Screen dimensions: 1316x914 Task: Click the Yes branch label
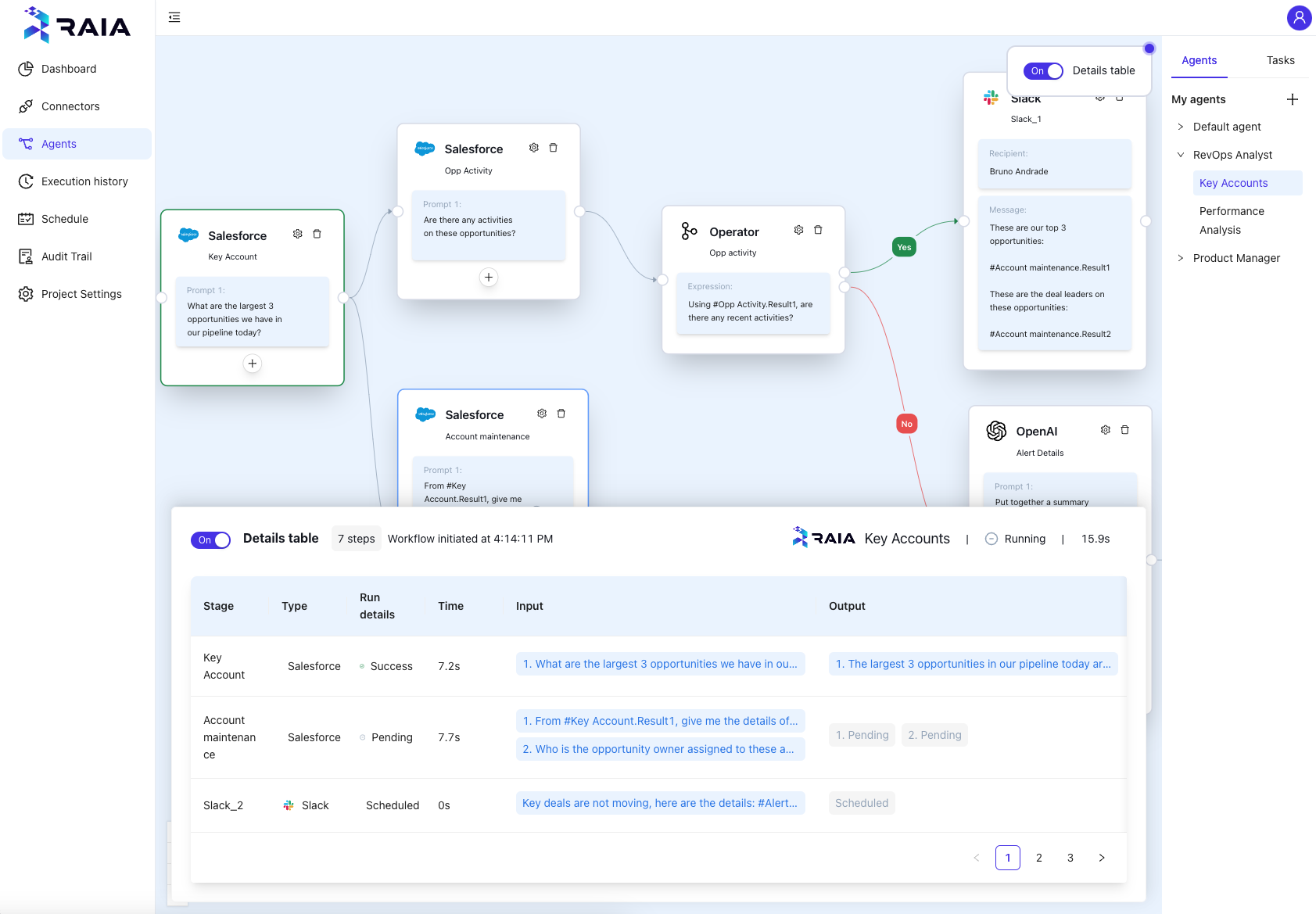coord(905,247)
